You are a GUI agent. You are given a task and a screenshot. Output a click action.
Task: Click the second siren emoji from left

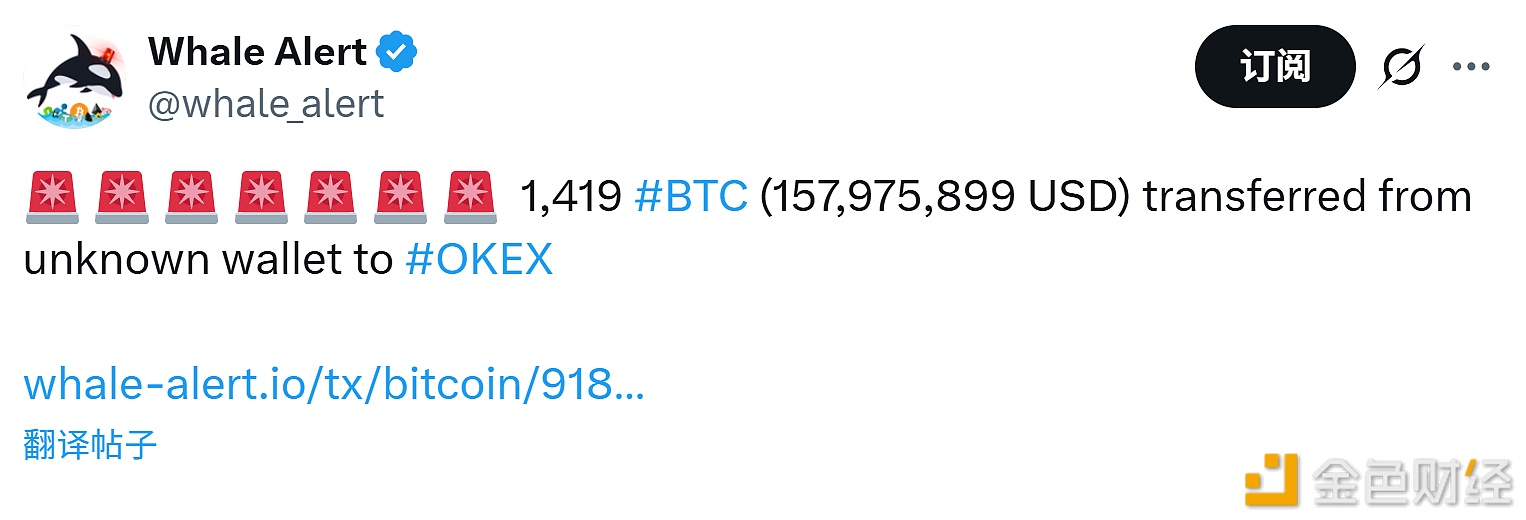(120, 196)
